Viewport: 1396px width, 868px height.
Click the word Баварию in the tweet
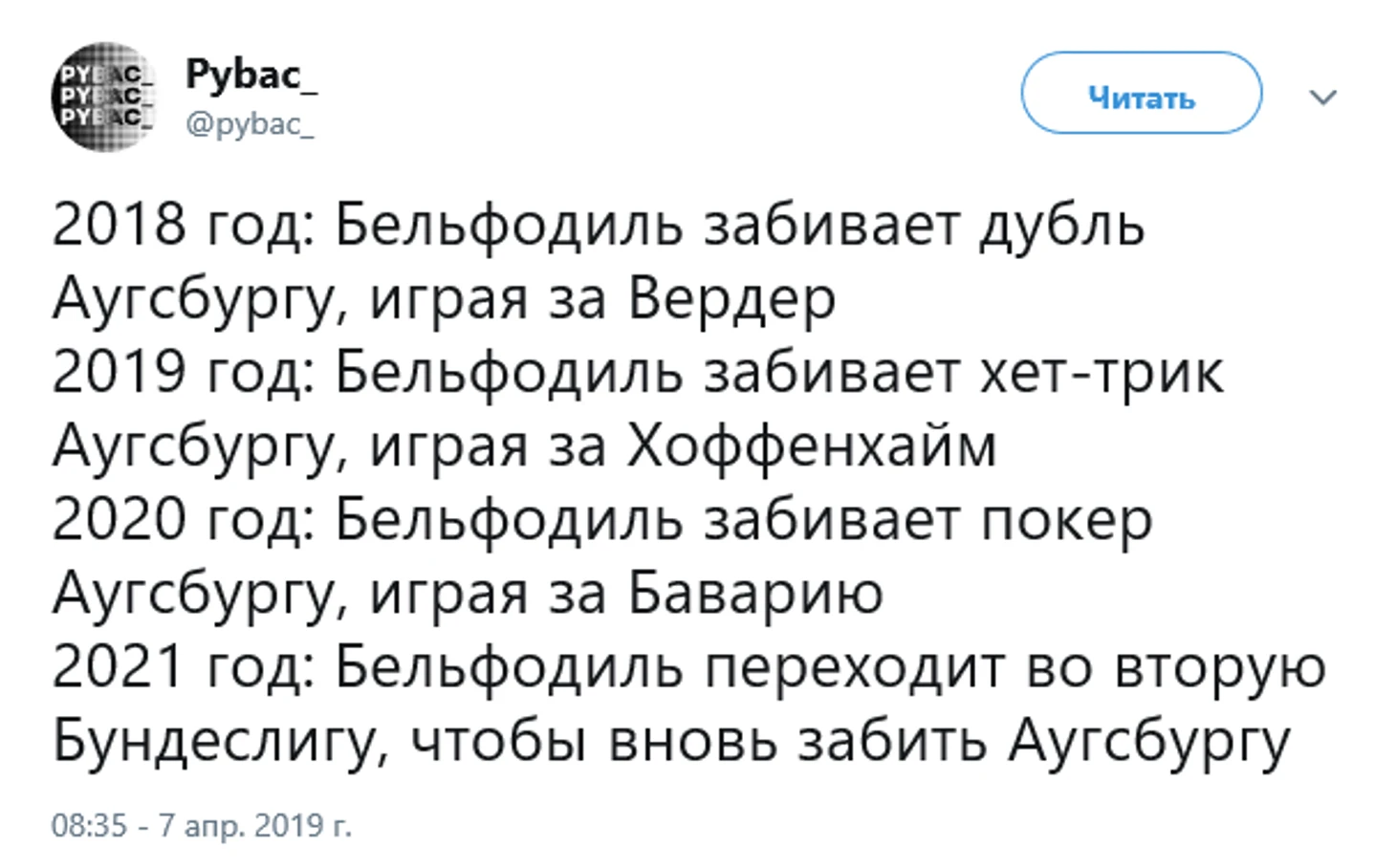(755, 595)
